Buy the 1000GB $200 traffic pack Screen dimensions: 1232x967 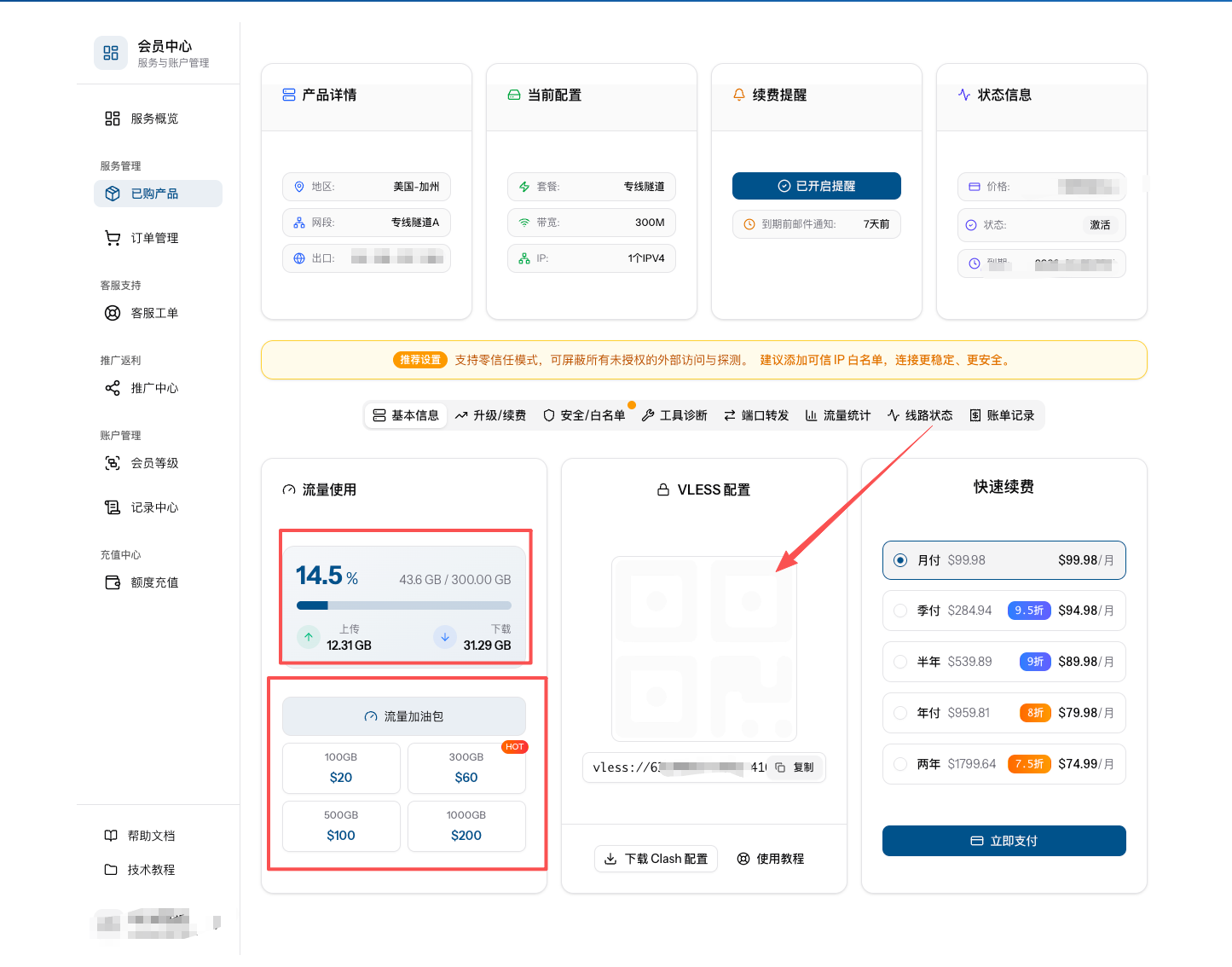[466, 826]
